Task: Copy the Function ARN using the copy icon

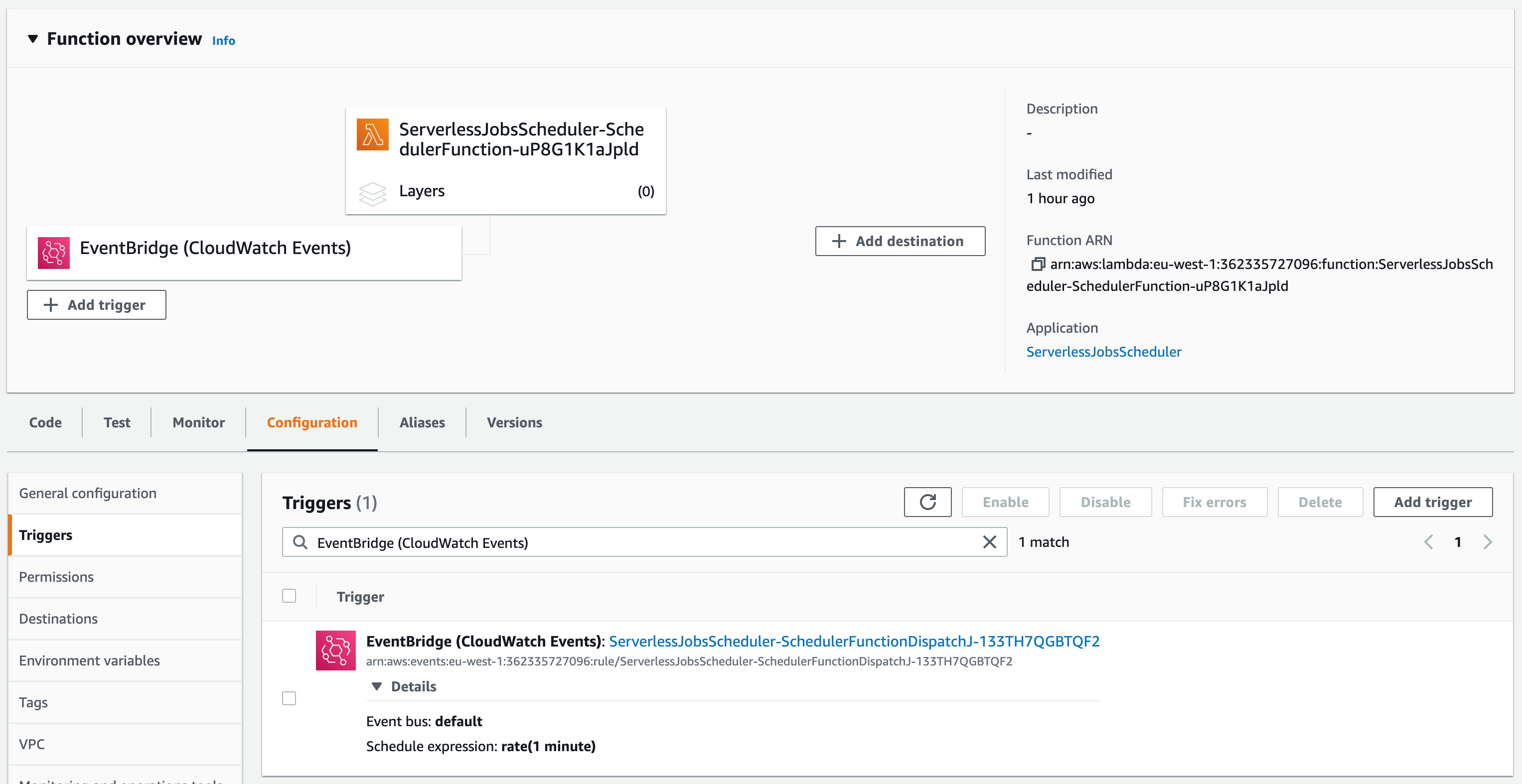Action: [x=1038, y=264]
